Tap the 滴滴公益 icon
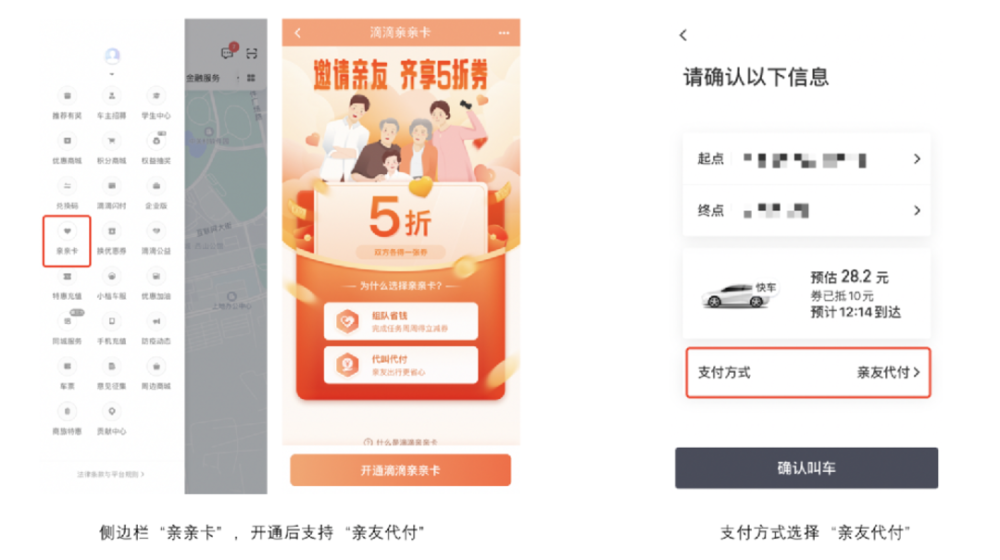This screenshot has width=1000, height=560. [156, 239]
